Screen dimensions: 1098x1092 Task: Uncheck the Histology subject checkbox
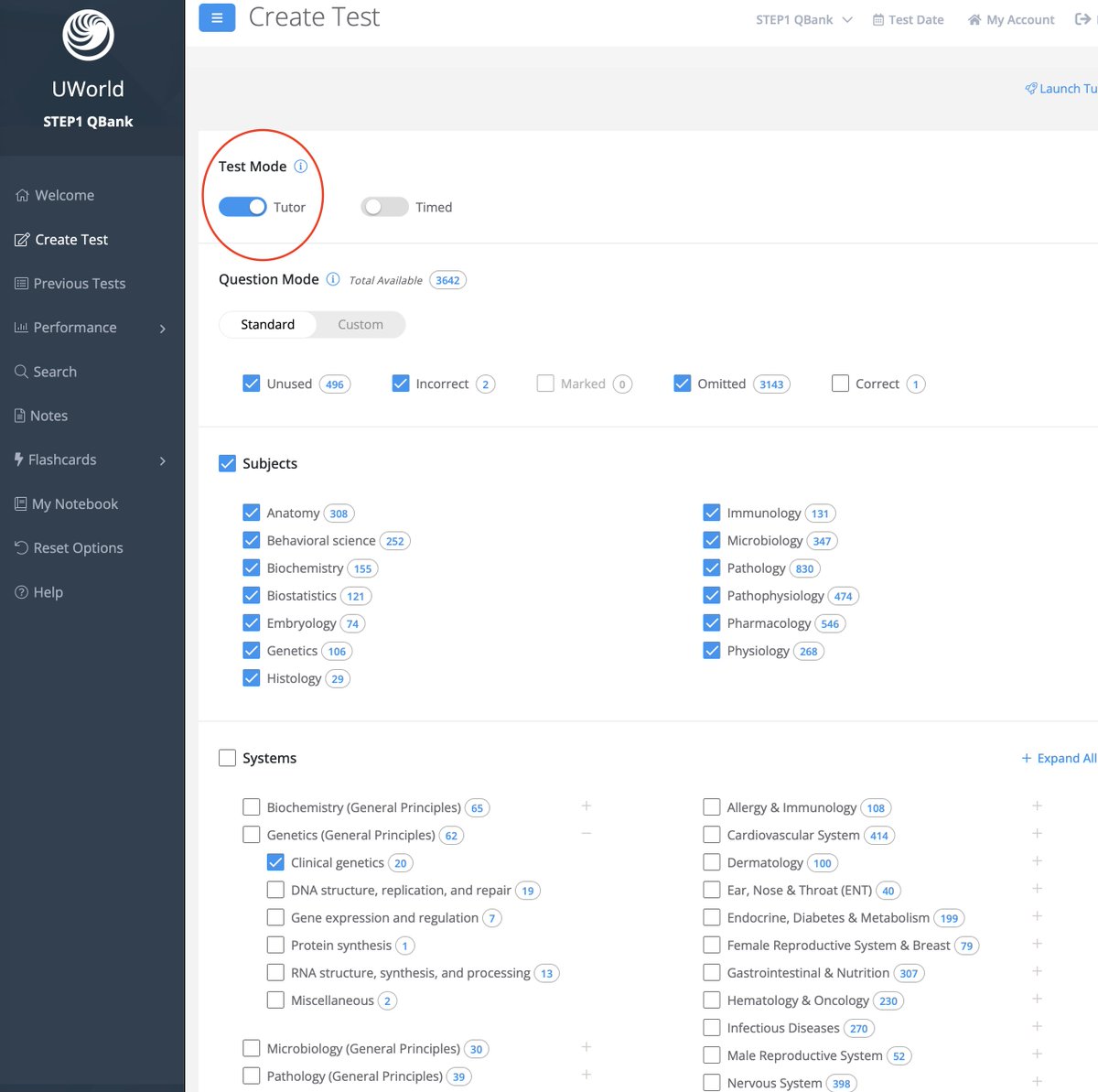[252, 677]
